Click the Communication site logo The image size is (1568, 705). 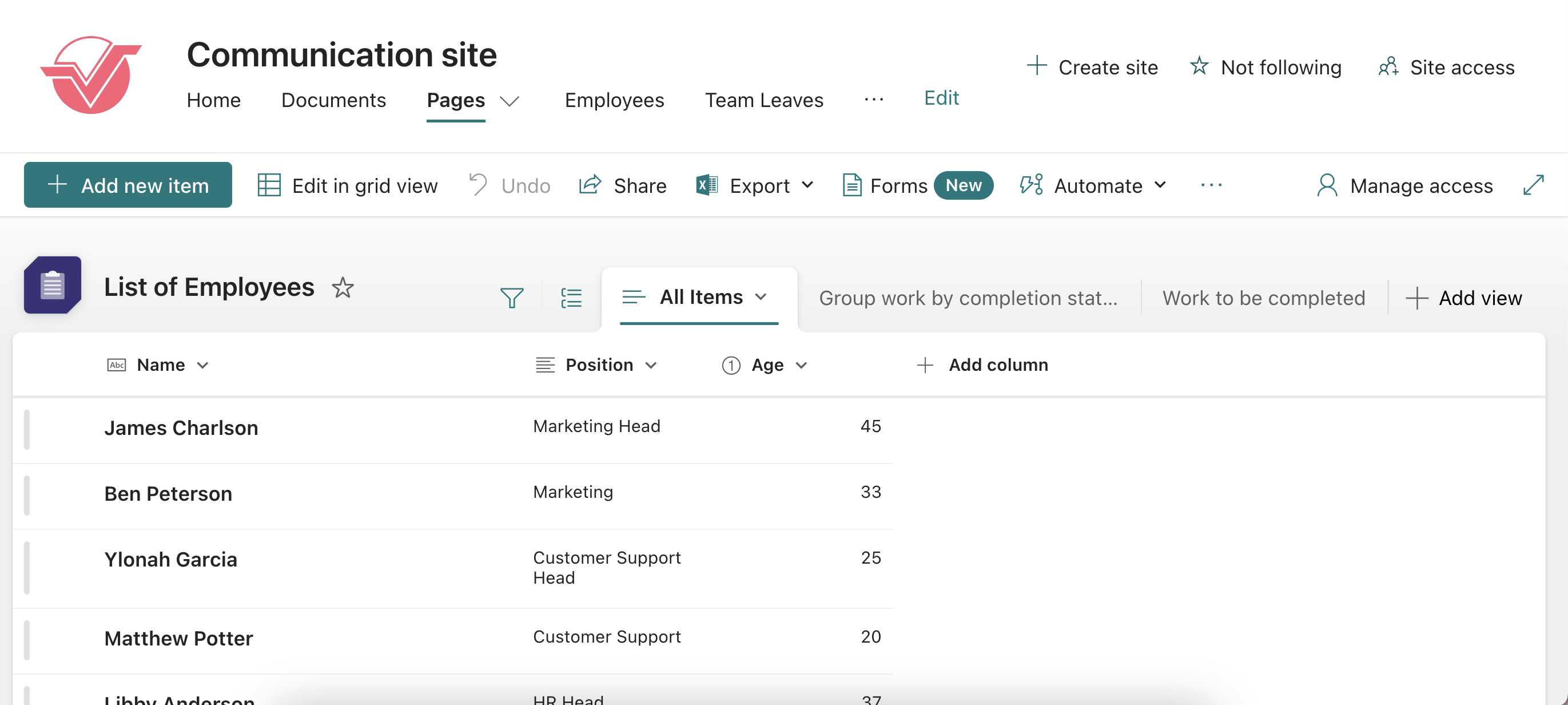pos(91,75)
